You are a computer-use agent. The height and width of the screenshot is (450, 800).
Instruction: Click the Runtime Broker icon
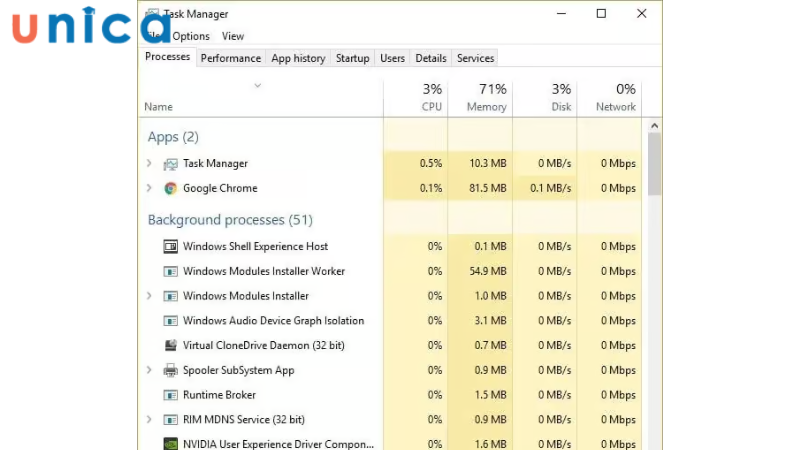[x=170, y=395]
